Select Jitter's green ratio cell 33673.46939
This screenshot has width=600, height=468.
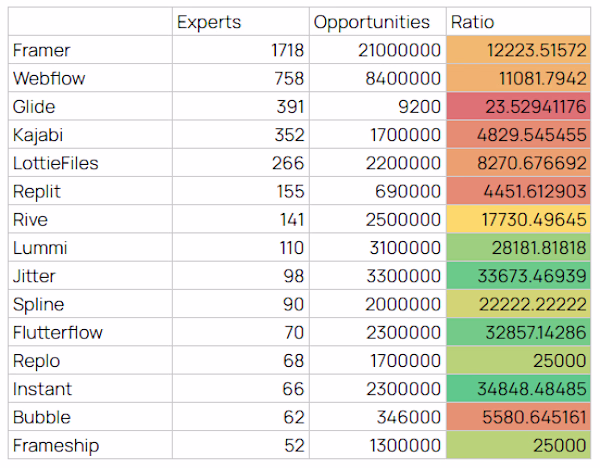point(520,276)
